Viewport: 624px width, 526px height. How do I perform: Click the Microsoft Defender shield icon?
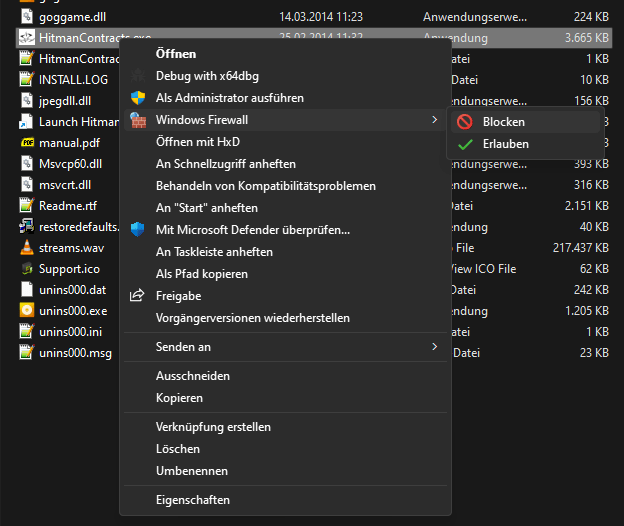tap(138, 230)
